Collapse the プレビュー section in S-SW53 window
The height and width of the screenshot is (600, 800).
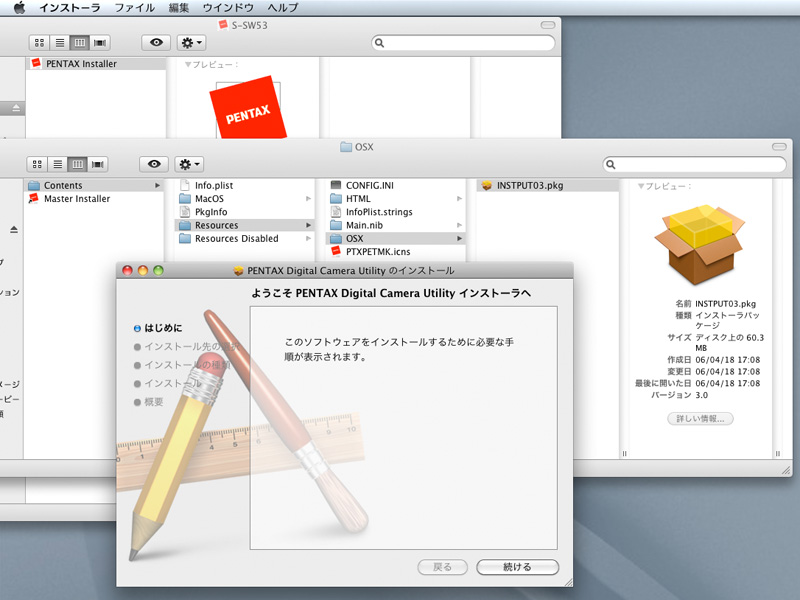tap(188, 65)
